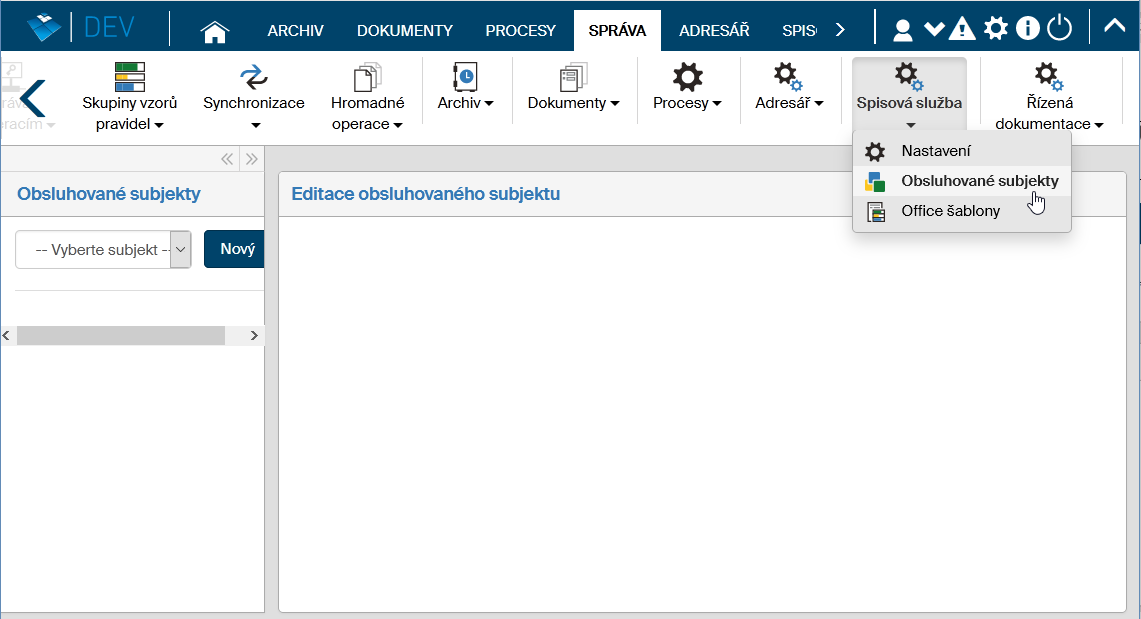
Task: Open the user profile icon
Action: [x=902, y=29]
